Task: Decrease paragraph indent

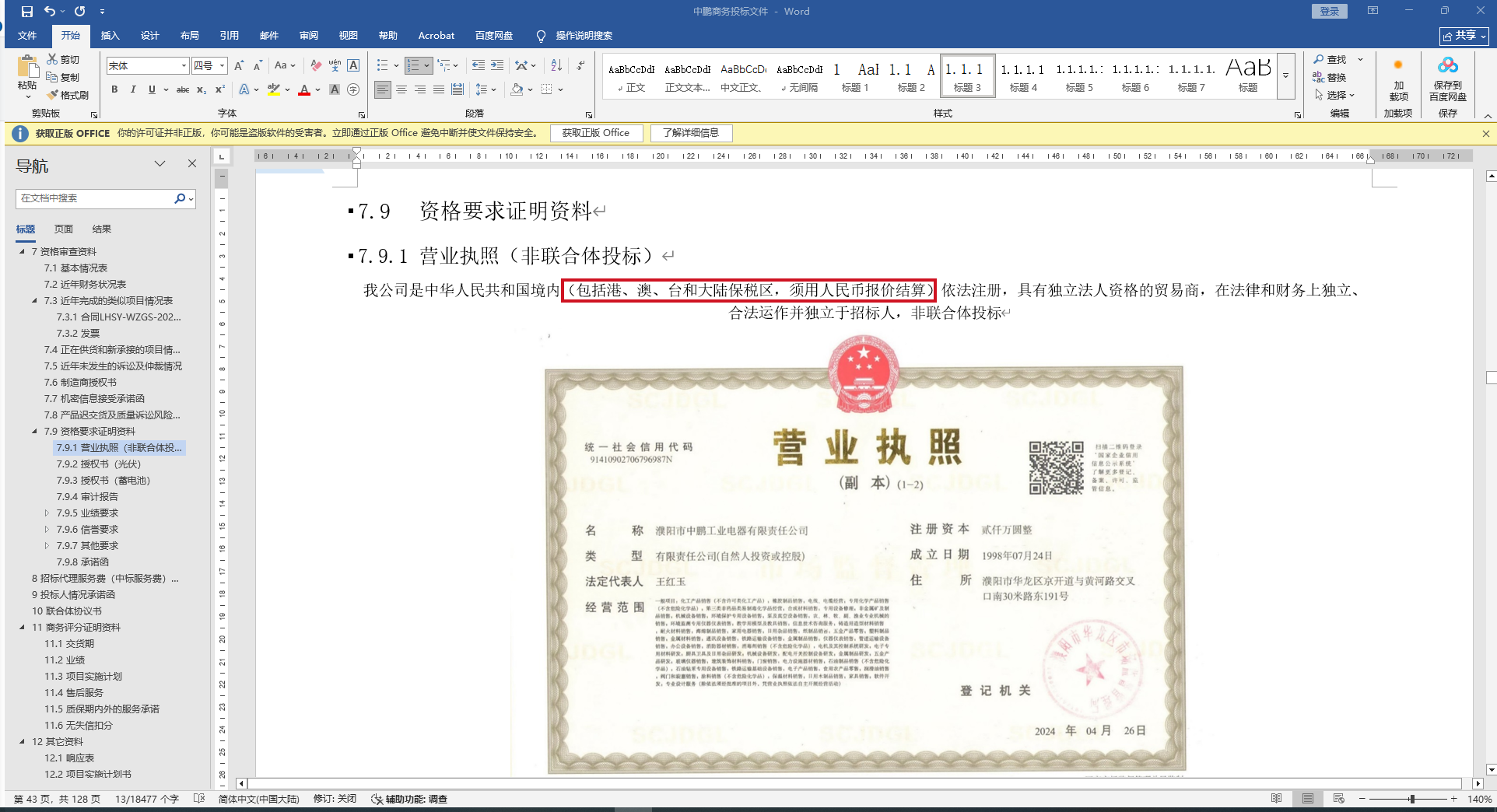Action: [479, 65]
